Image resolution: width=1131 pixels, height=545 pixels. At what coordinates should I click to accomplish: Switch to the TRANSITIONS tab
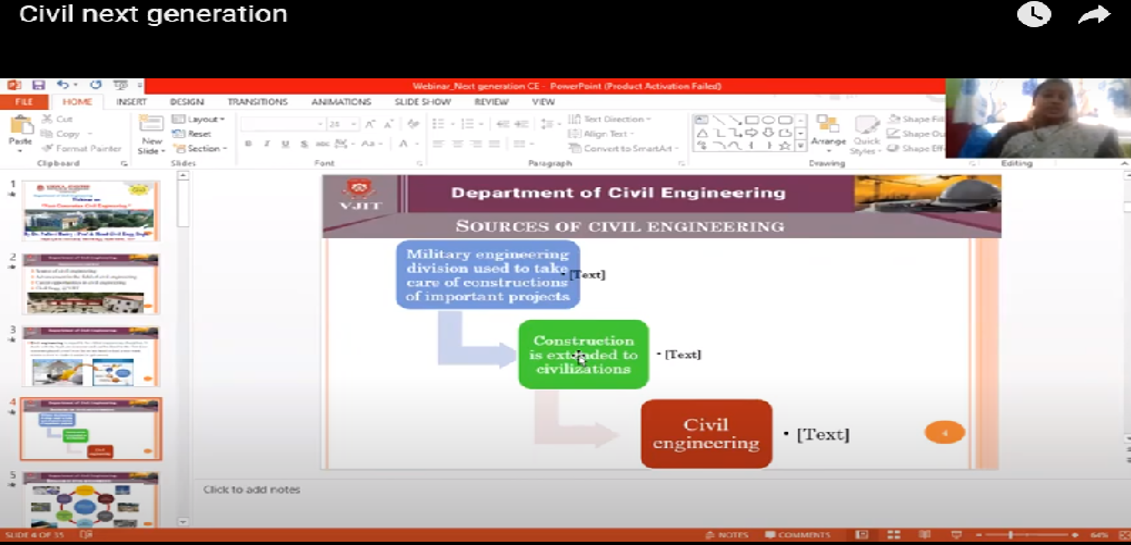258,102
